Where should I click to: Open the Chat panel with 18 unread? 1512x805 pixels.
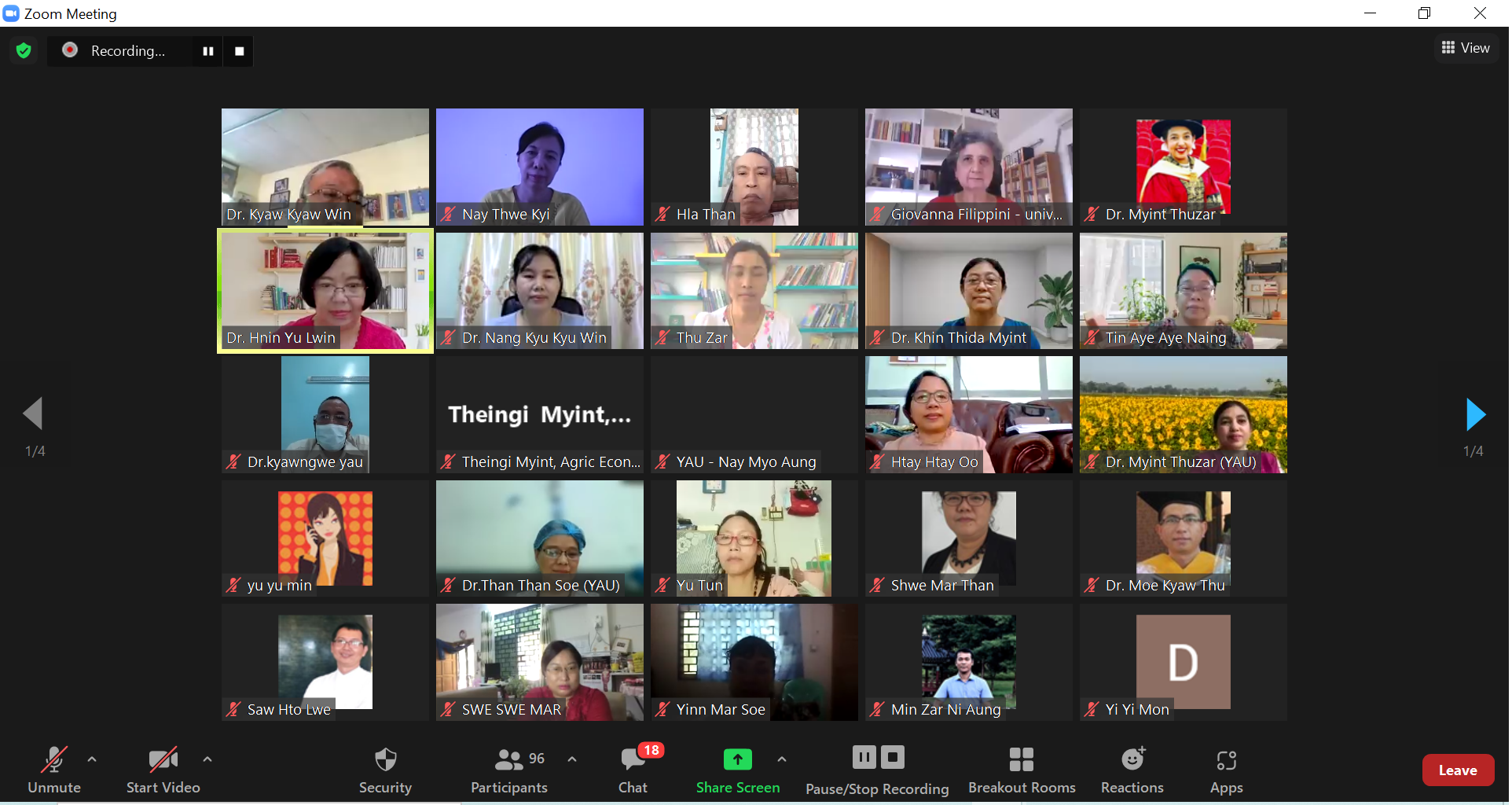click(633, 771)
